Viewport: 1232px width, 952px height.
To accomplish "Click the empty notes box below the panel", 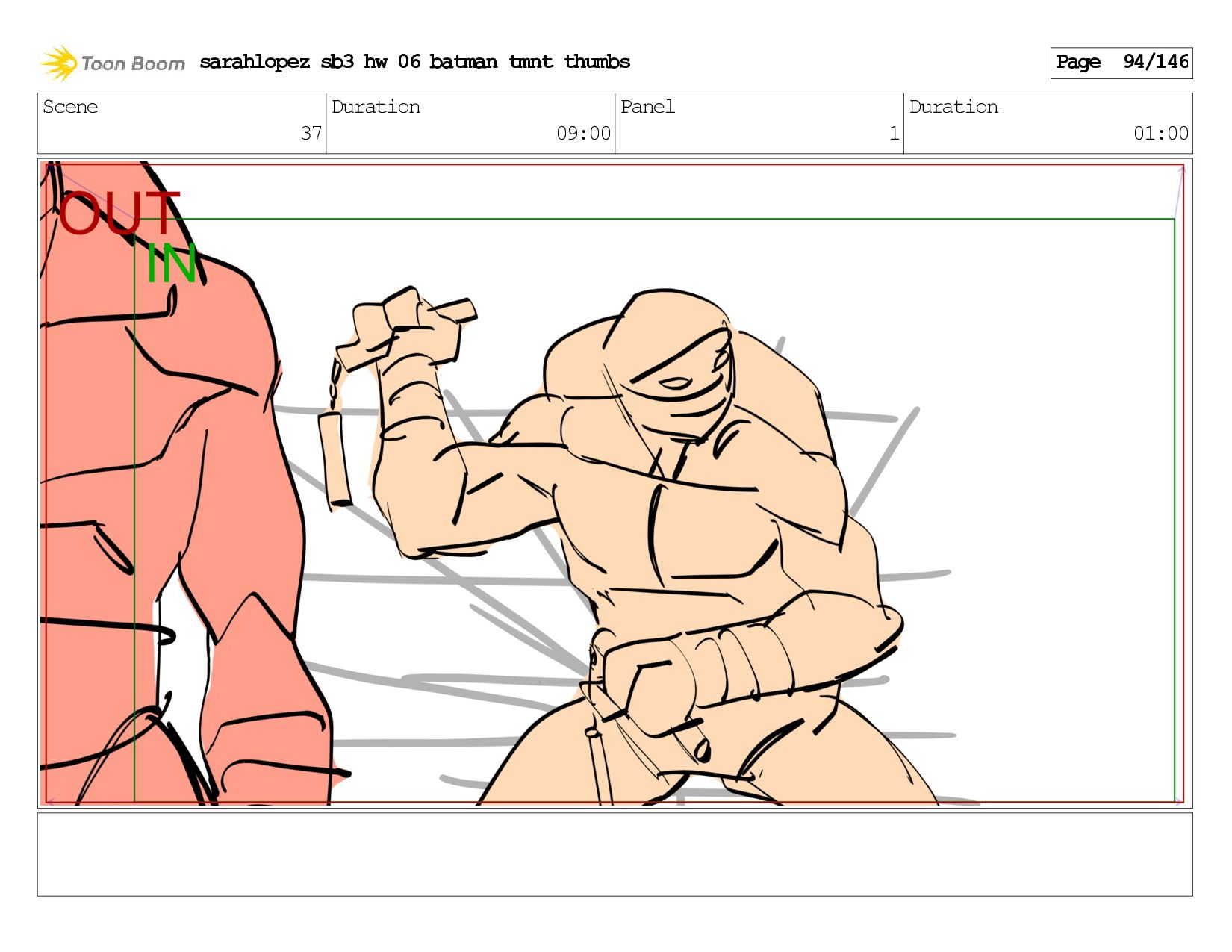I will point(615,854).
